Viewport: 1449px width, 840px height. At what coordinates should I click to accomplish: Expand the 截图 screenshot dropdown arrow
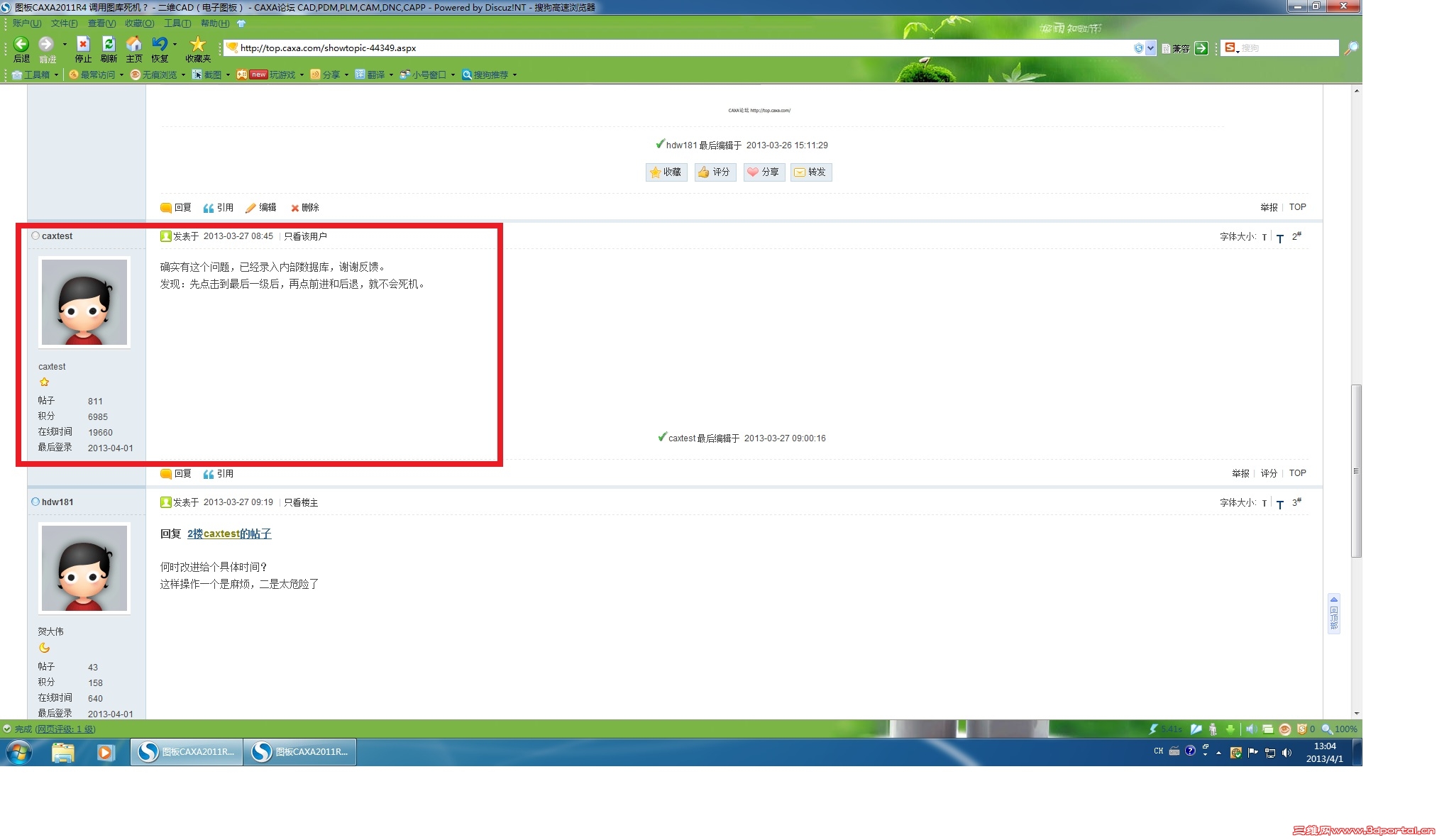click(228, 75)
